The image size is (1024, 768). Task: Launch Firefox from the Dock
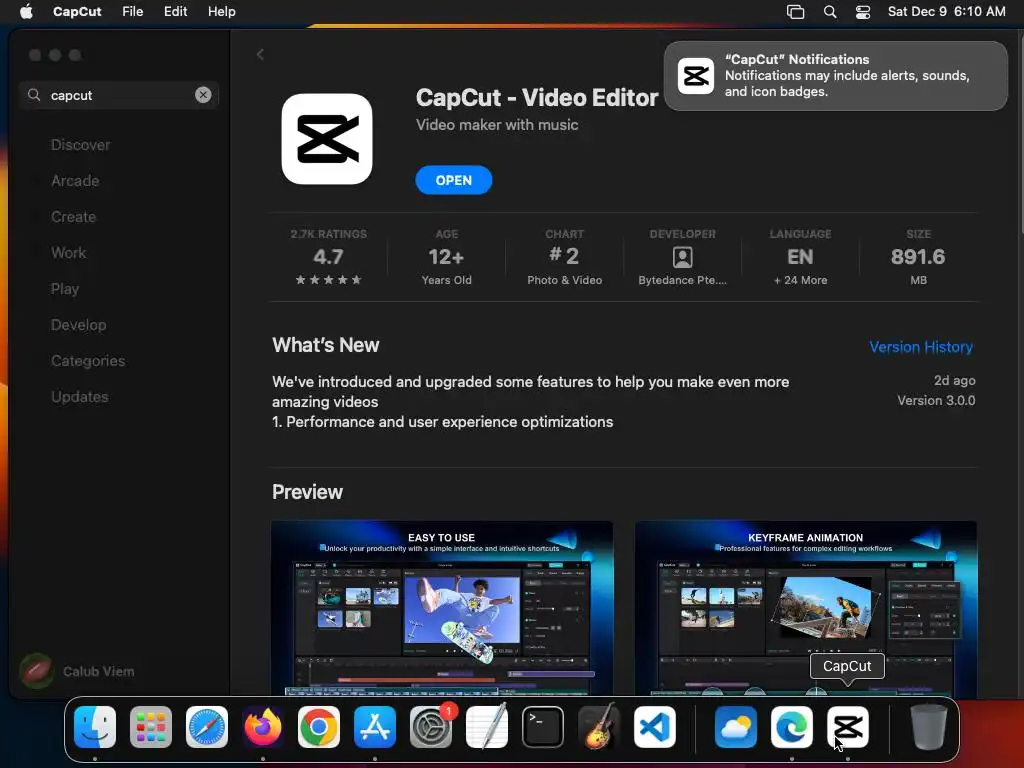pyautogui.click(x=263, y=727)
